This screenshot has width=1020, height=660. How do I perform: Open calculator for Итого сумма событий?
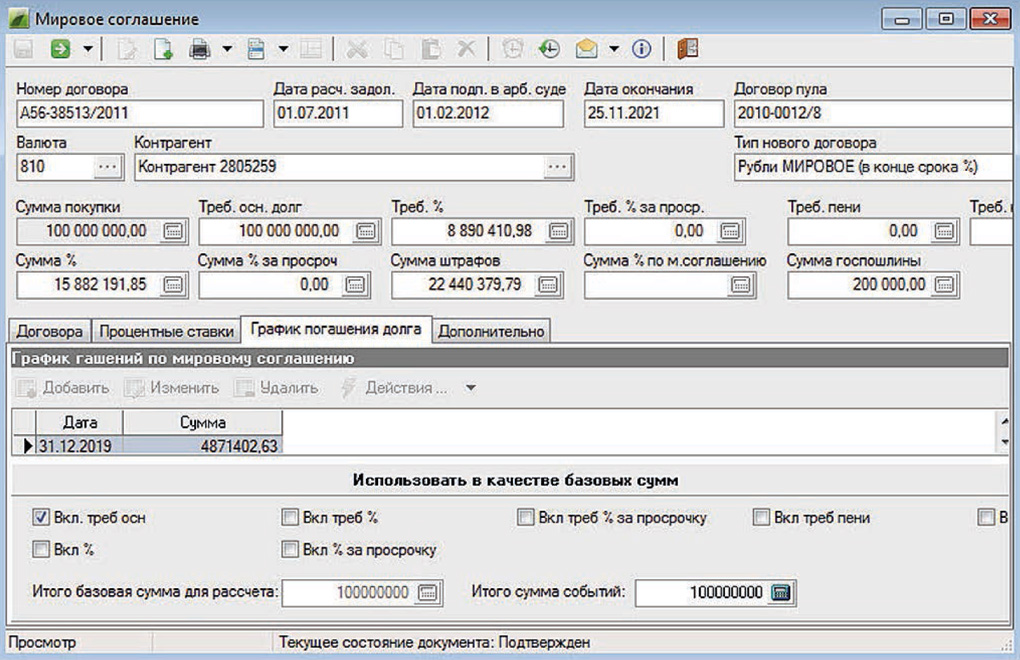point(781,592)
